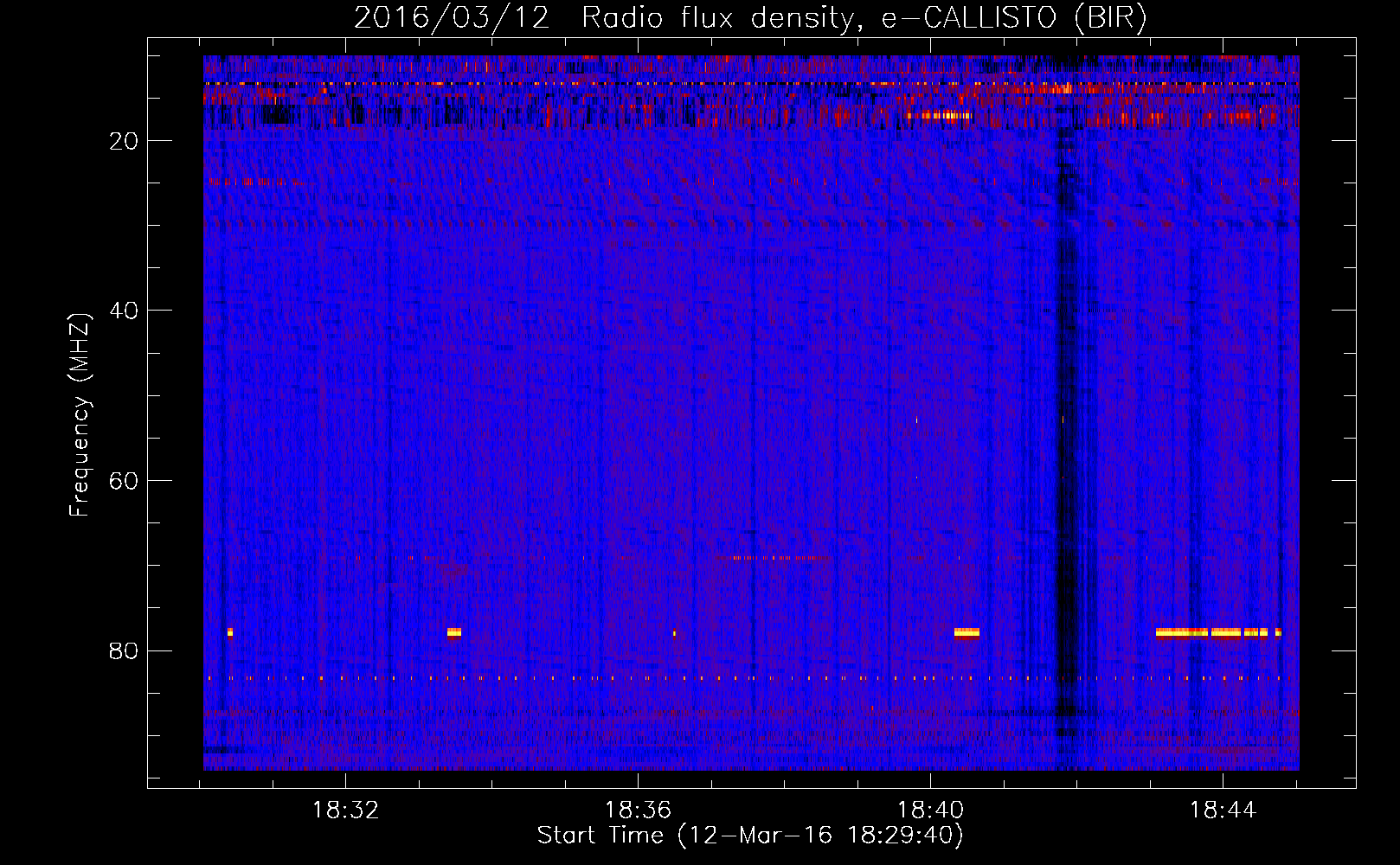Viewport: 1400px width, 865px height.
Task: Select the 'Frequency (MHZ)' axis label
Action: 79,415
